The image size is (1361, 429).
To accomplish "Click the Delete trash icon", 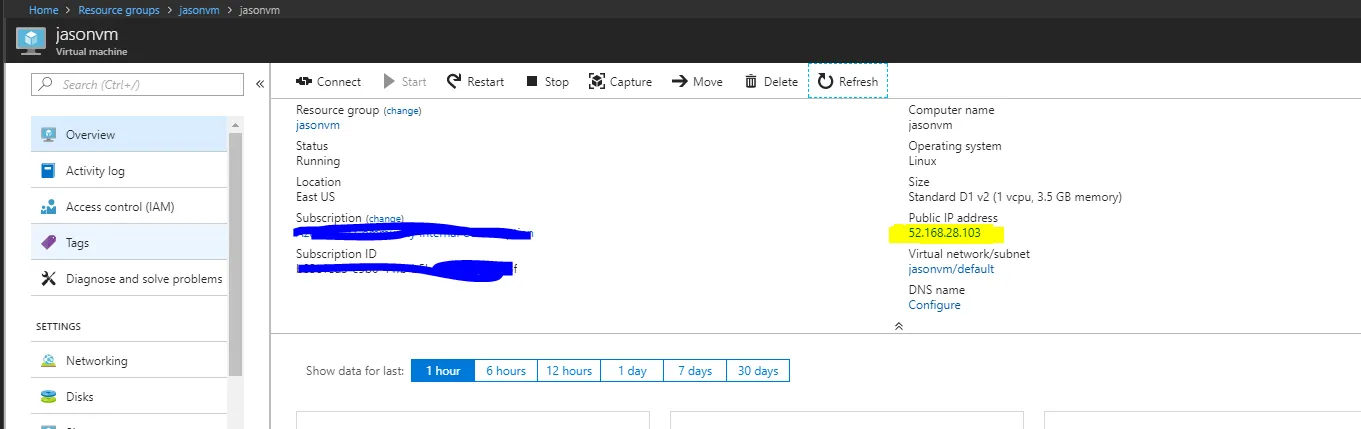I will coord(751,82).
